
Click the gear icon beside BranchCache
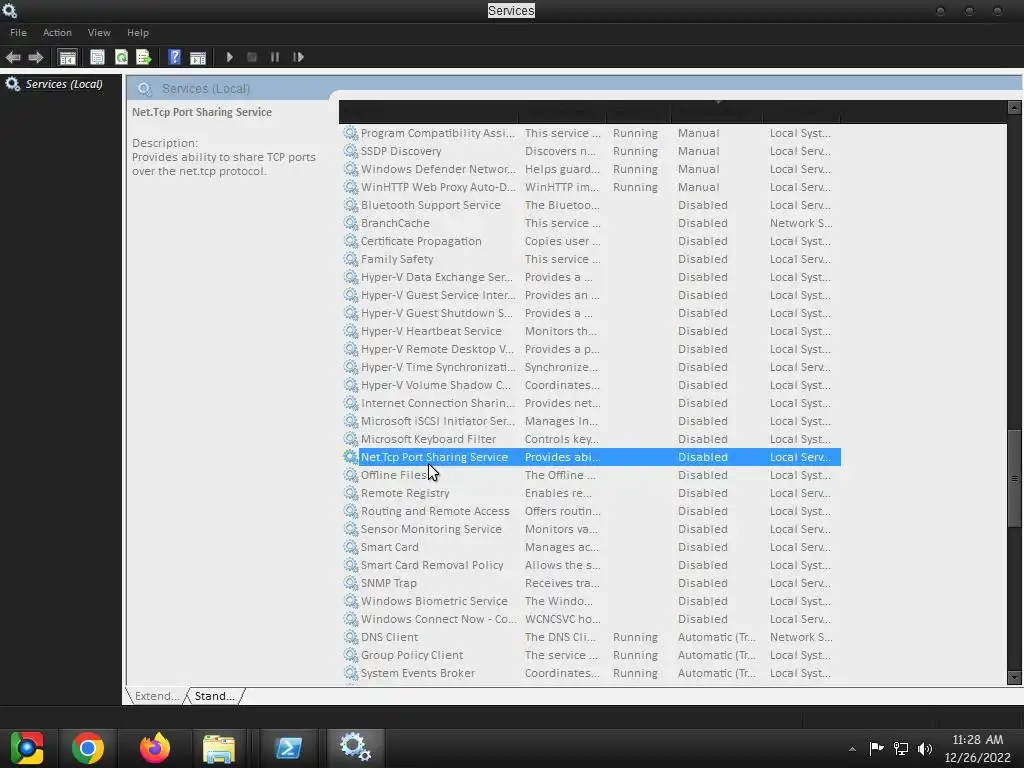(351, 223)
